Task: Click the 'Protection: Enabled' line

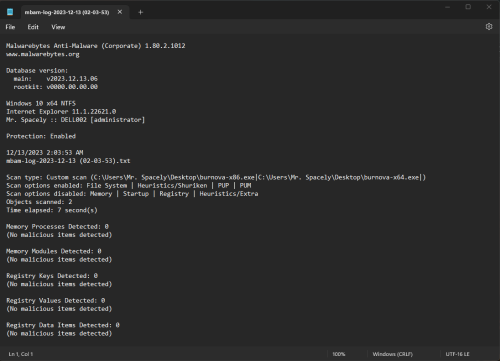Action: tap(41, 136)
